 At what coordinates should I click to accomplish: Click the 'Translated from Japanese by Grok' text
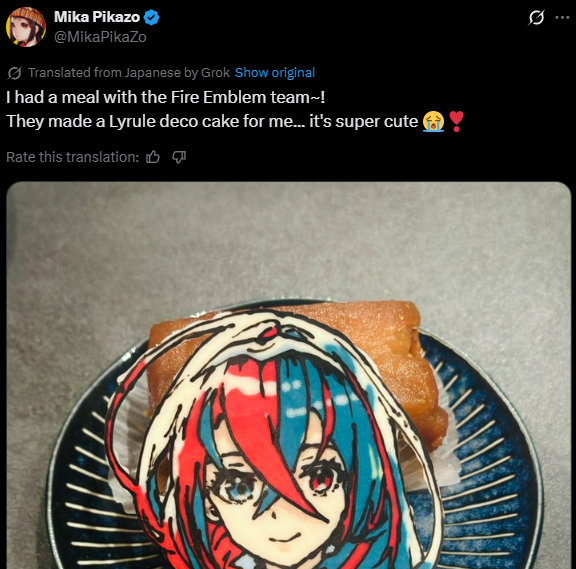129,73
